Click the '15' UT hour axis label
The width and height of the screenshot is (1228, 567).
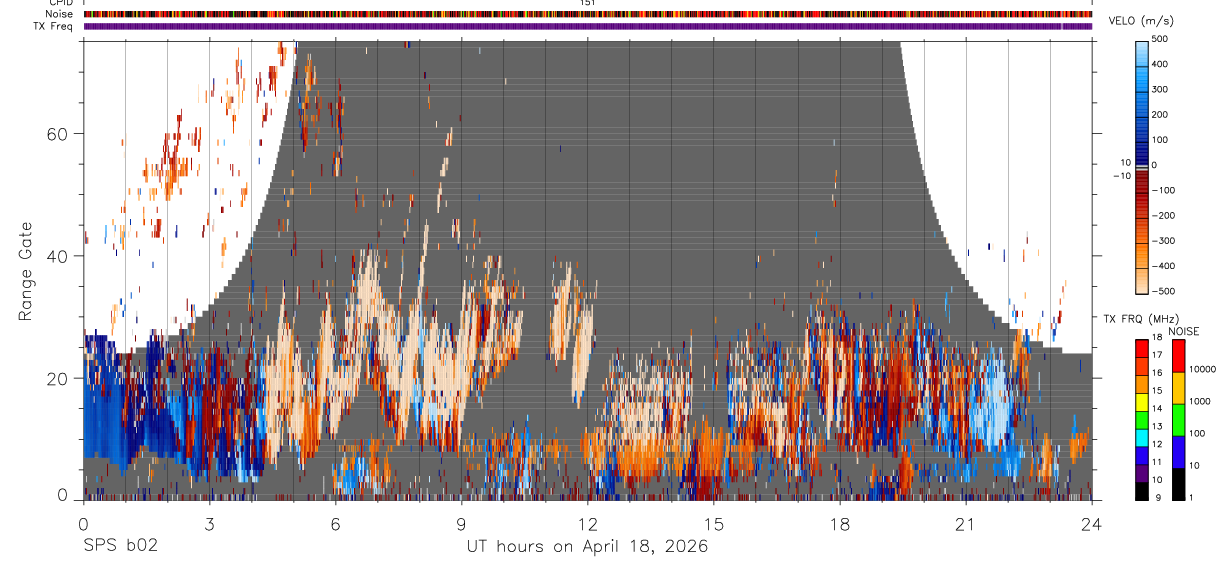click(x=713, y=523)
